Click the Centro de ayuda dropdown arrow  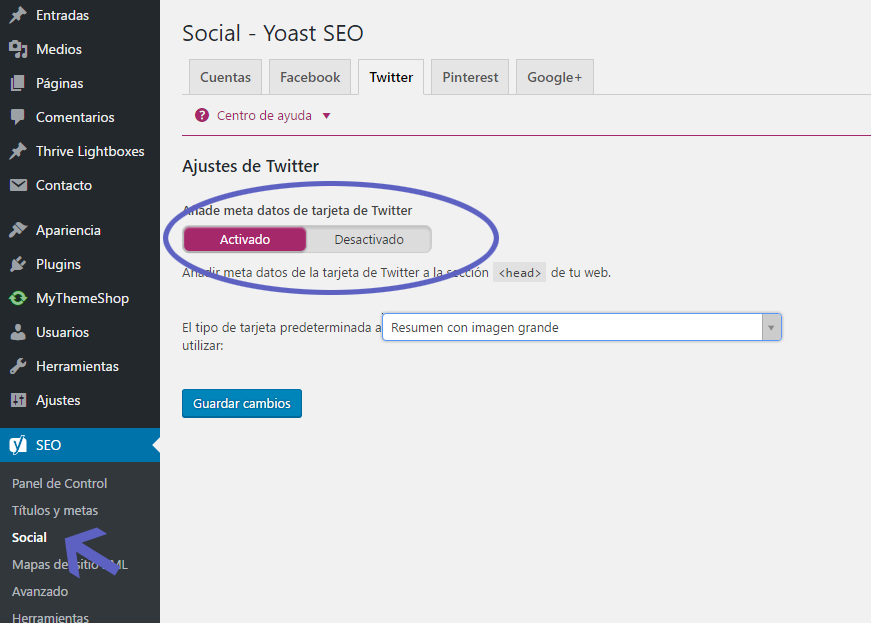click(x=327, y=116)
